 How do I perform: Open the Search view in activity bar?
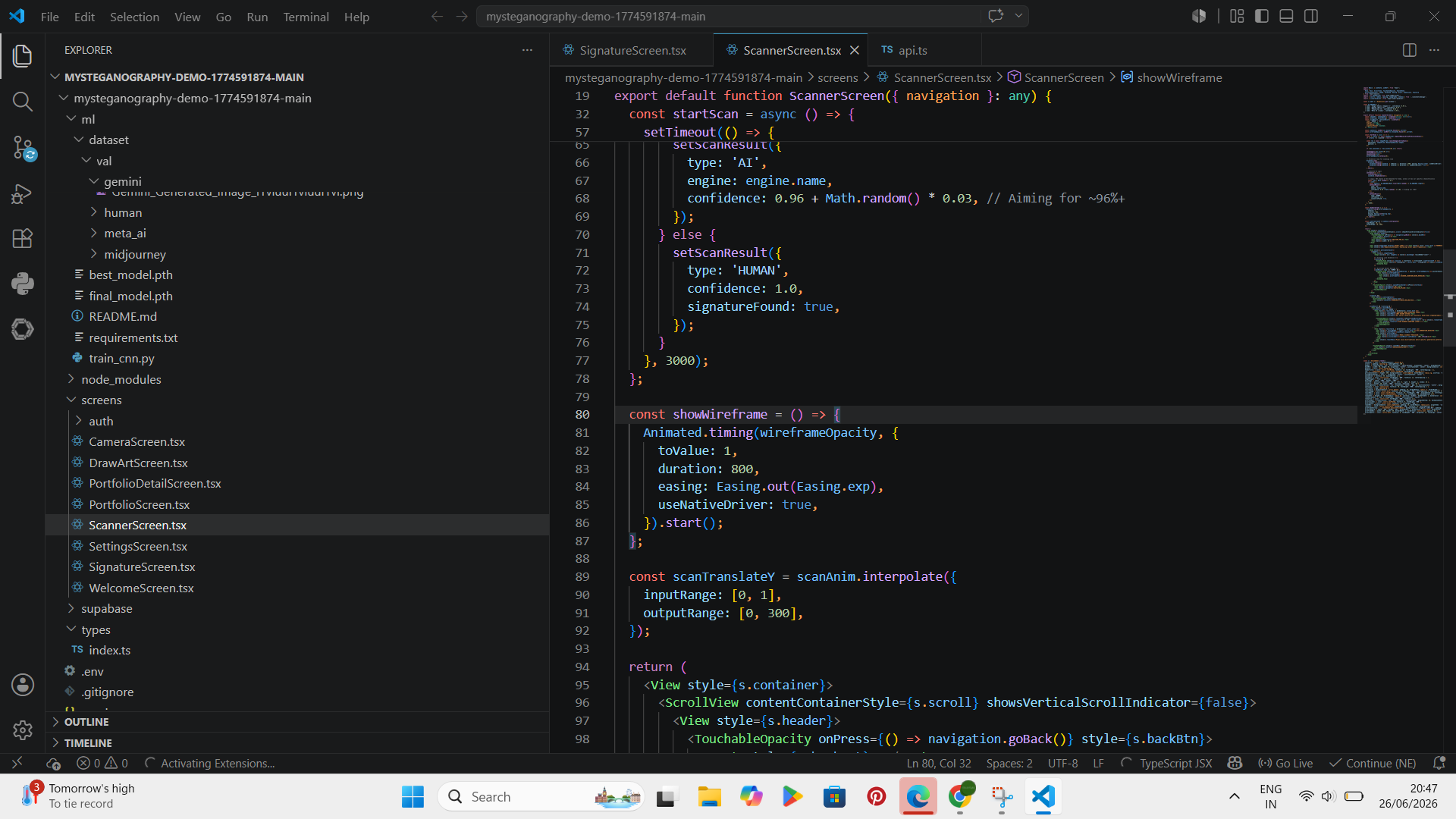[23, 102]
